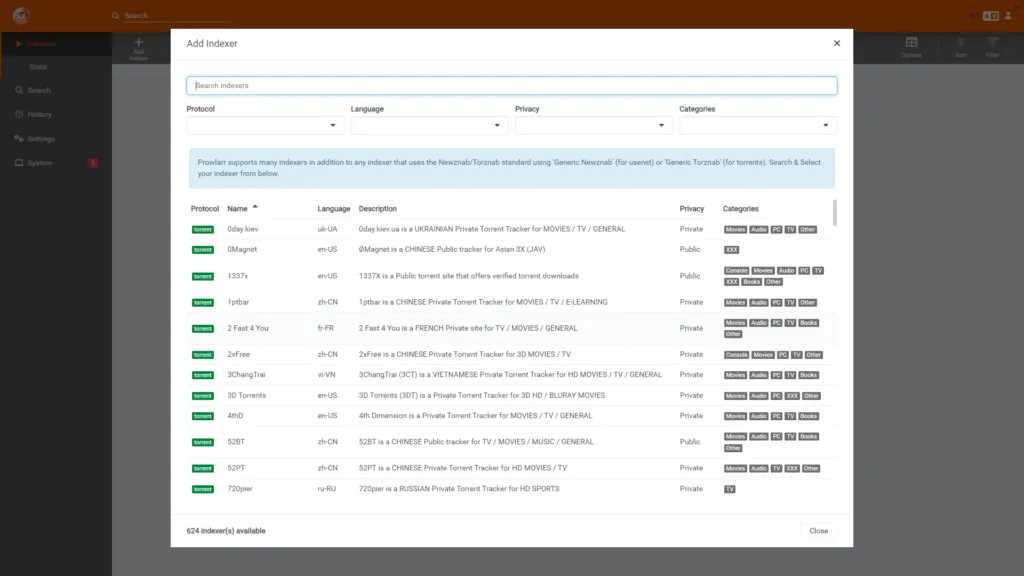Click the Add Indexer plus icon
The width and height of the screenshot is (1024, 576).
coord(138,43)
